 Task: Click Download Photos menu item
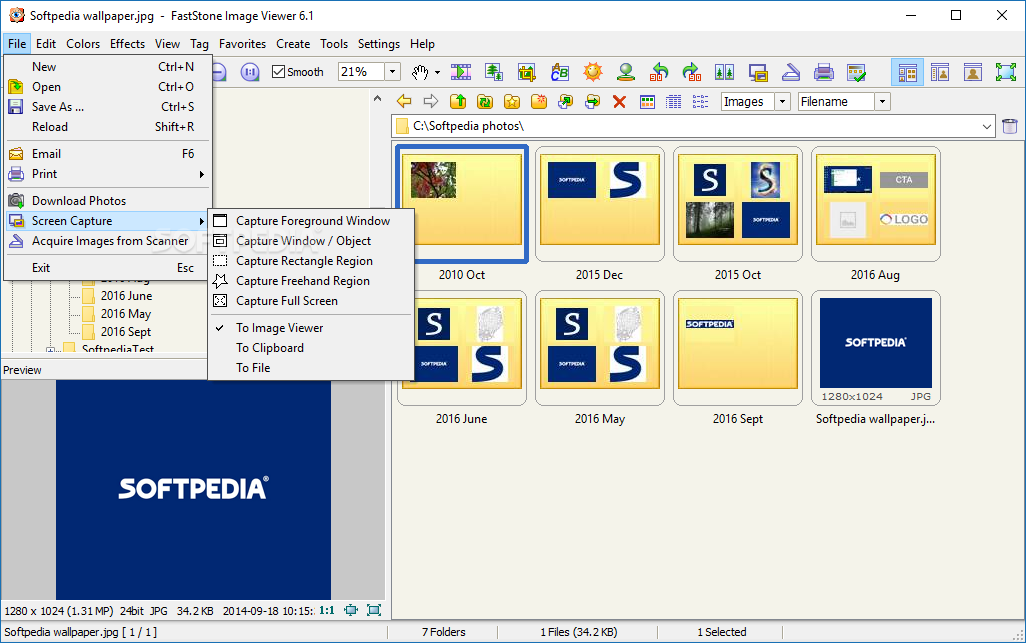tap(107, 201)
